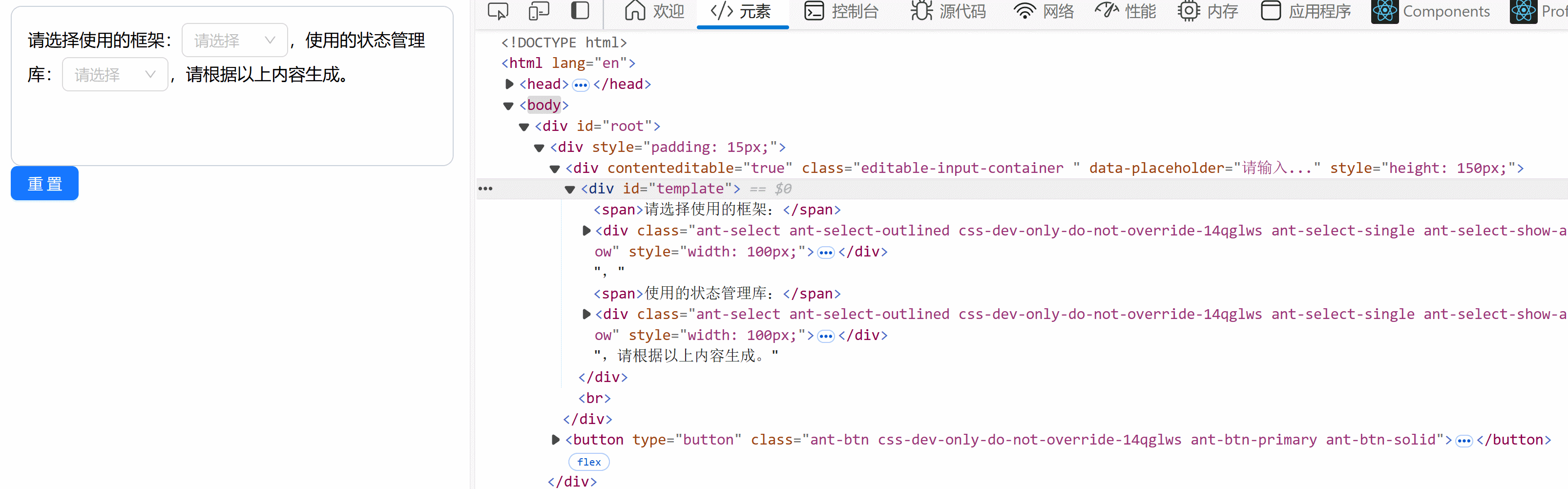Click the 重置 reset button
Image resolution: width=1568 pixels, height=489 pixels.
point(44,183)
